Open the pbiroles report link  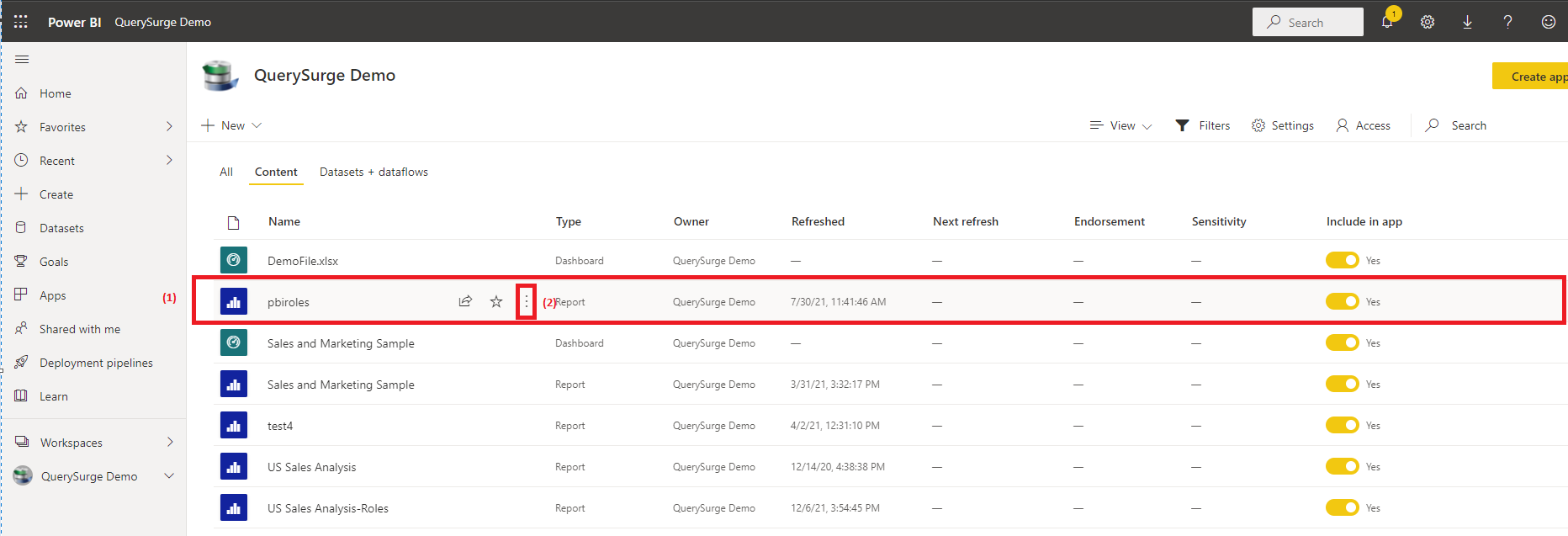(x=289, y=302)
